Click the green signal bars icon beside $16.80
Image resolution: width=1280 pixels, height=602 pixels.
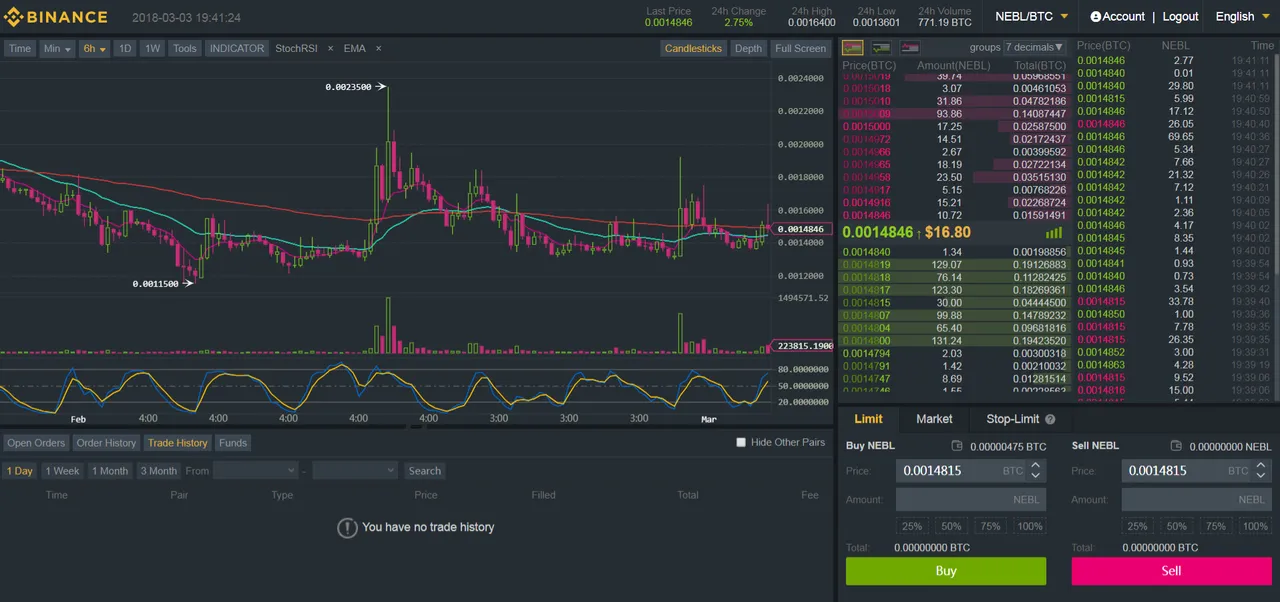[x=1054, y=232]
